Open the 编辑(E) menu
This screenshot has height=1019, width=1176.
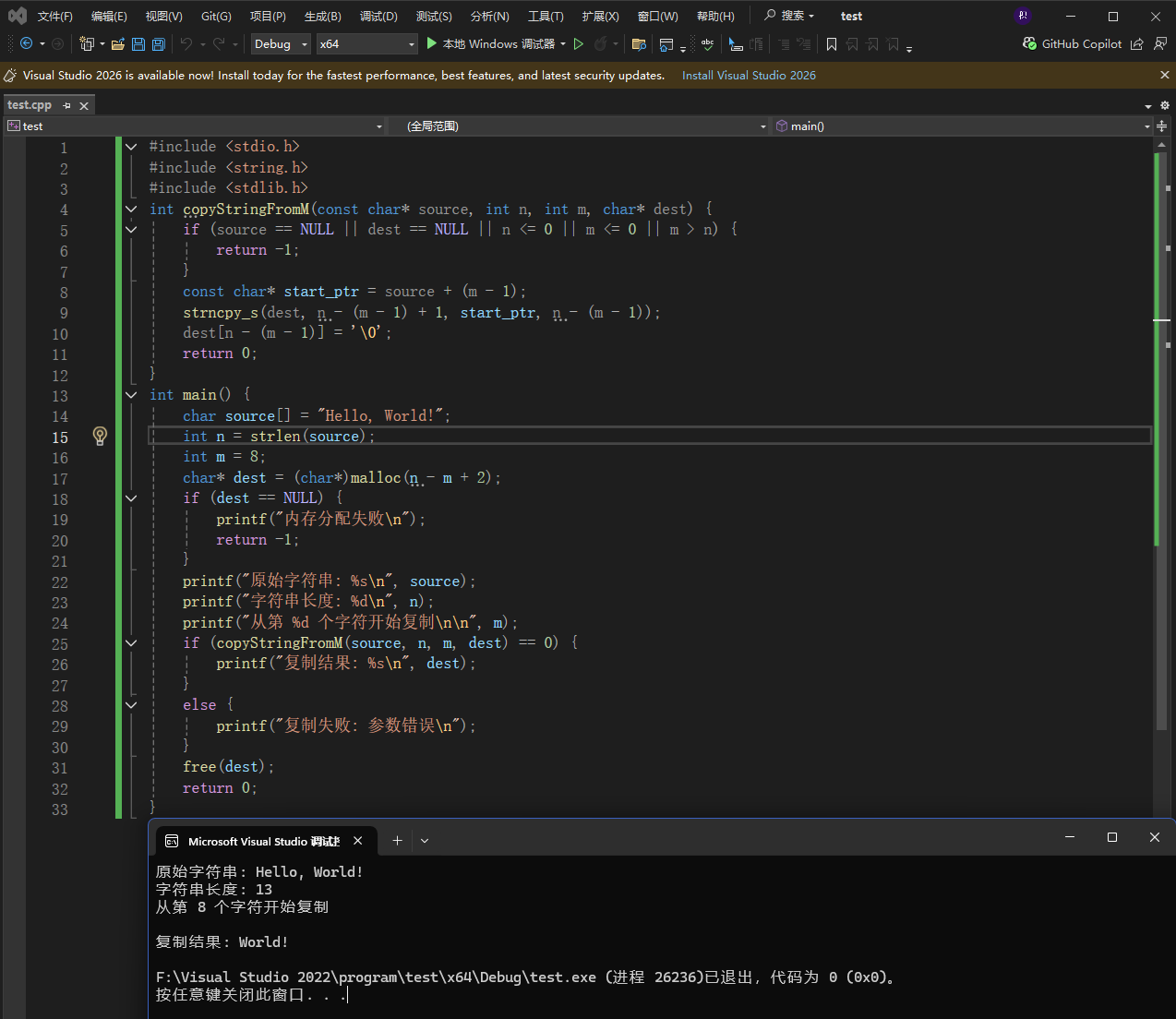pos(109,16)
